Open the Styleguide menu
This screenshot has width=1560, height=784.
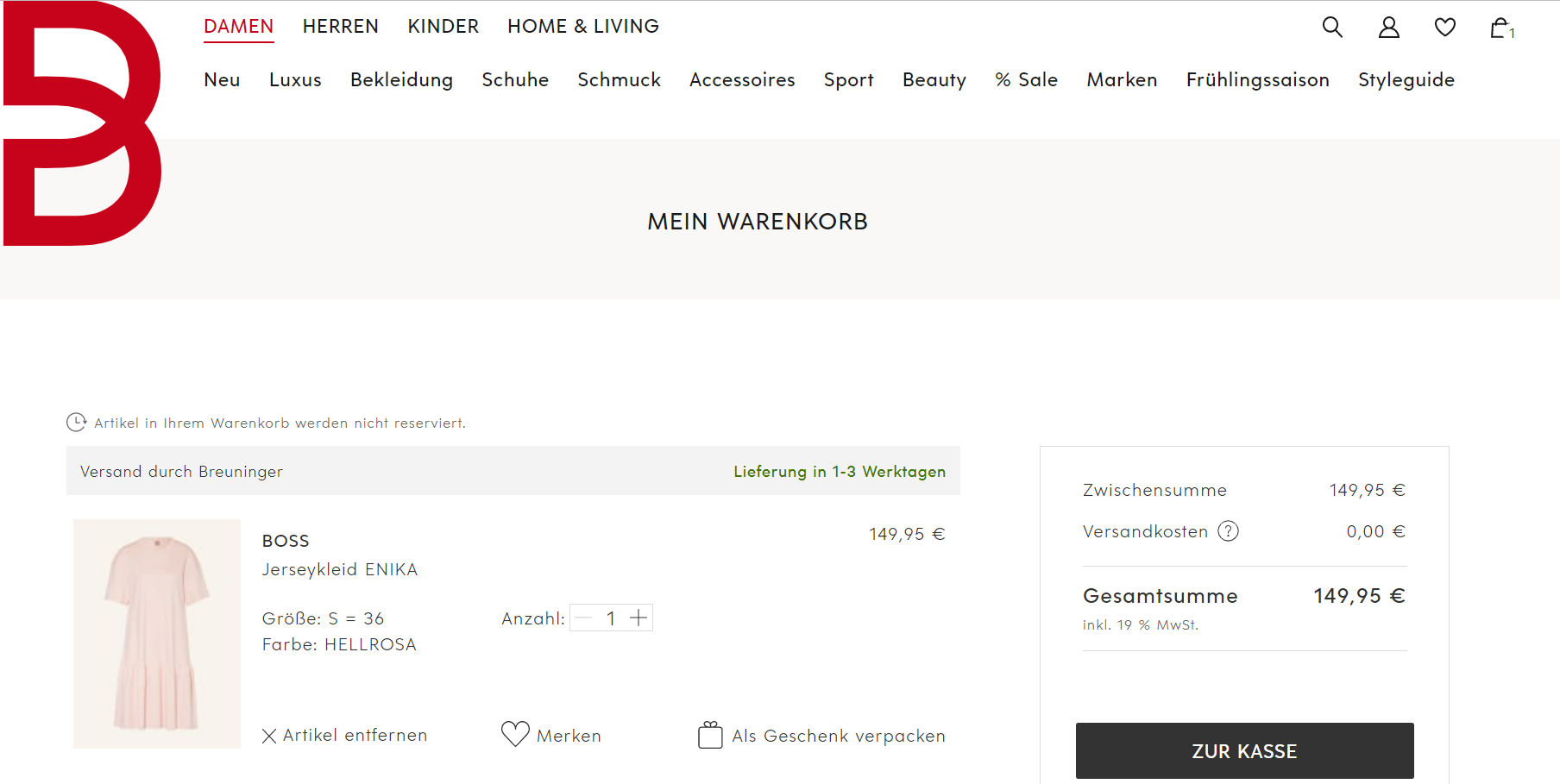click(1406, 79)
